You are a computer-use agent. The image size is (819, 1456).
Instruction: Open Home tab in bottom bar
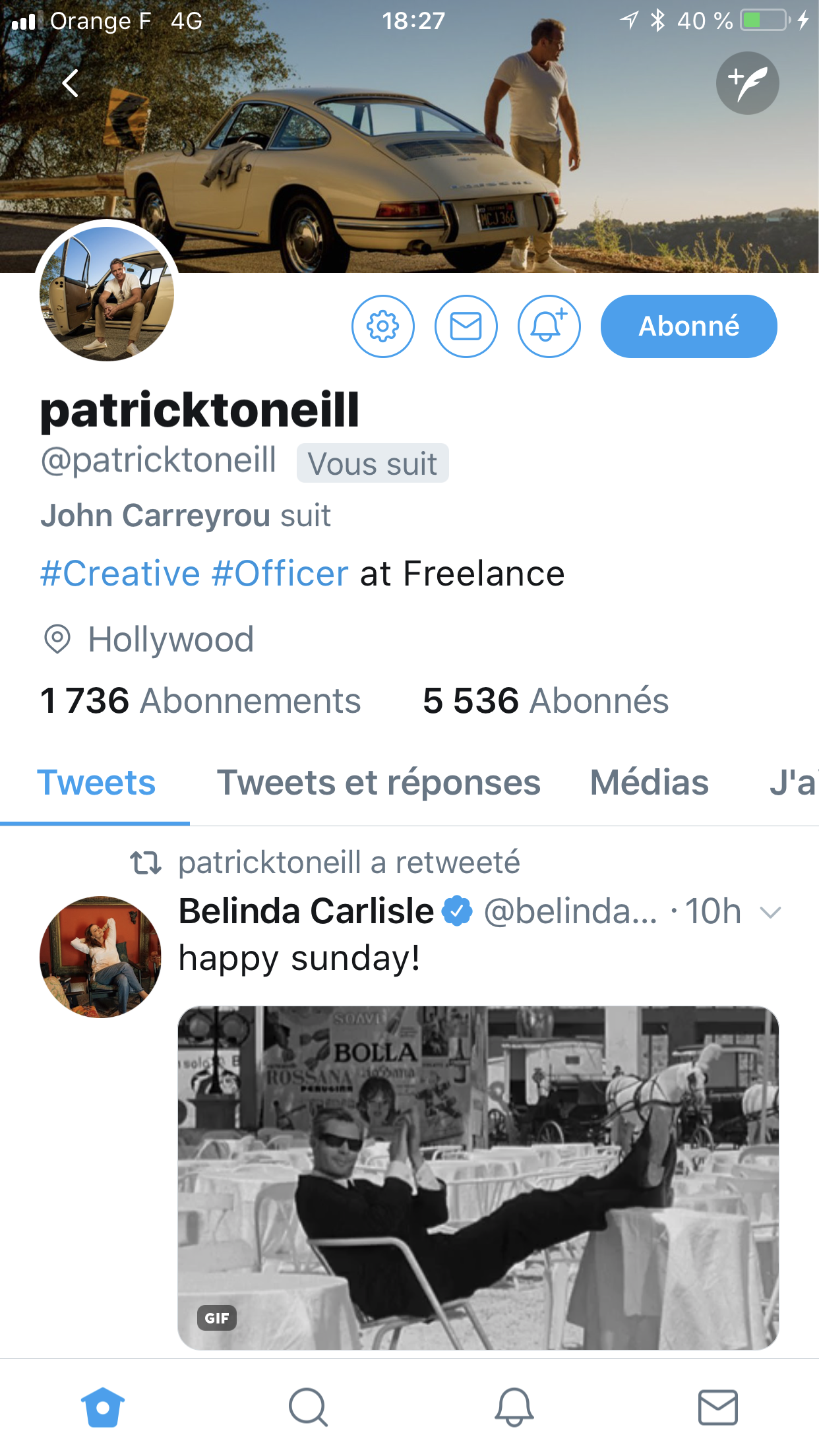[x=103, y=1407]
